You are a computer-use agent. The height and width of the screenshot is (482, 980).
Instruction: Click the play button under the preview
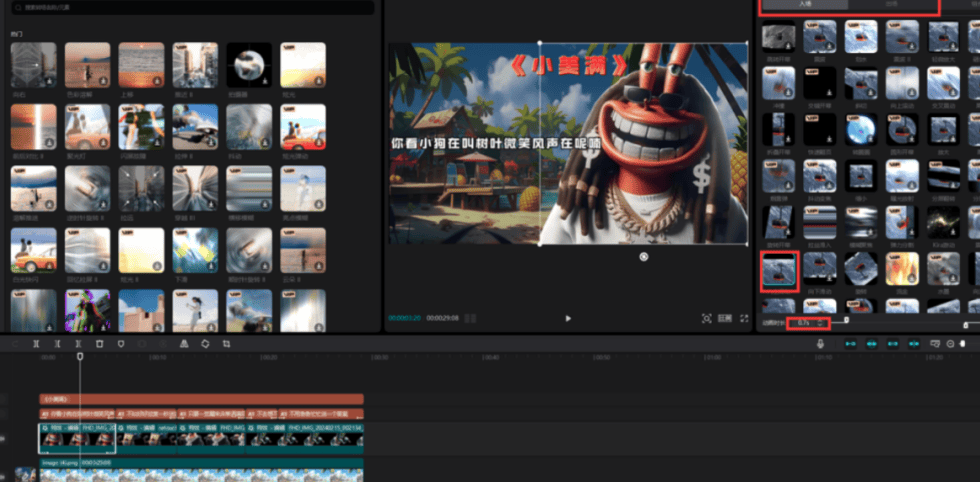568,318
